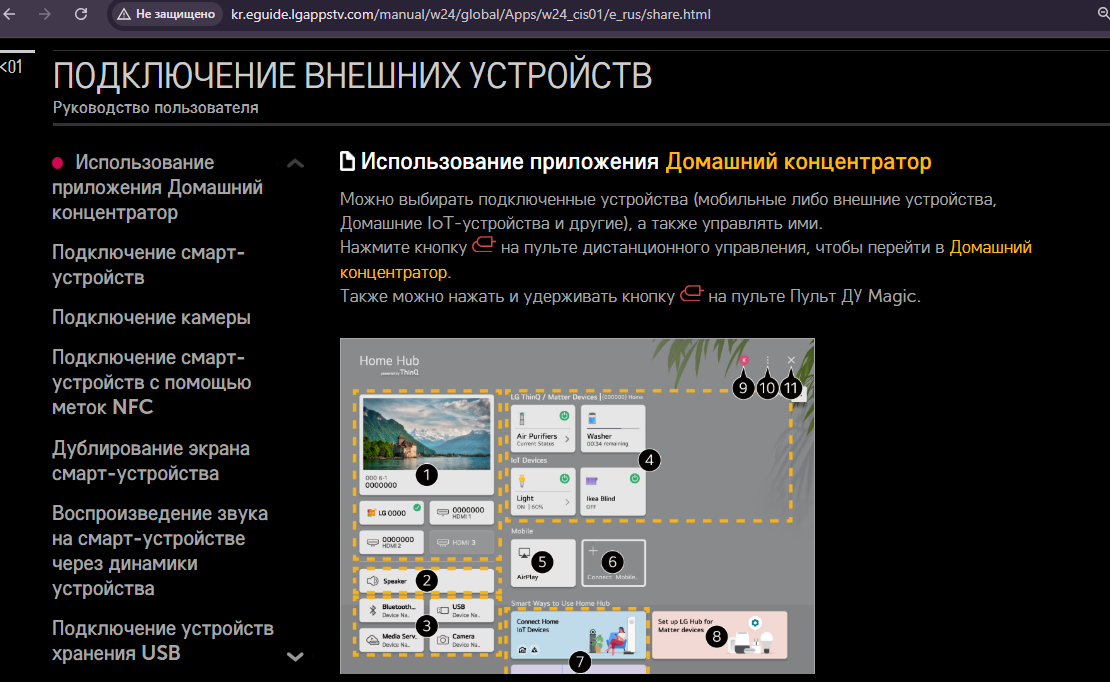Open "Подключение камеры" topic
1110x682 pixels.
[x=151, y=317]
